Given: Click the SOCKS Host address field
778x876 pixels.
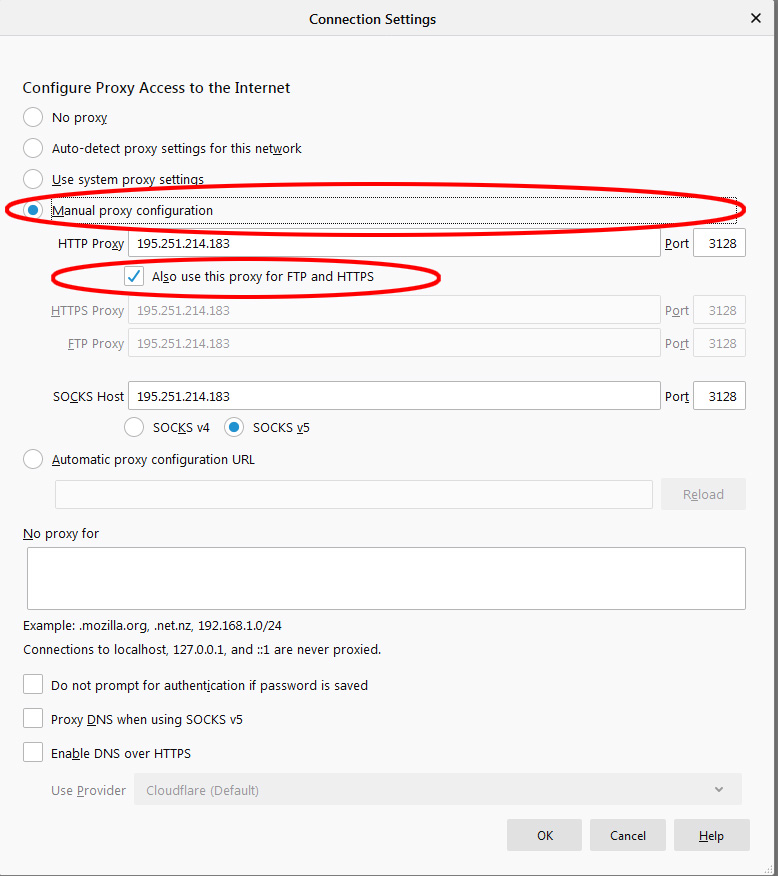Looking at the screenshot, I should (x=394, y=396).
